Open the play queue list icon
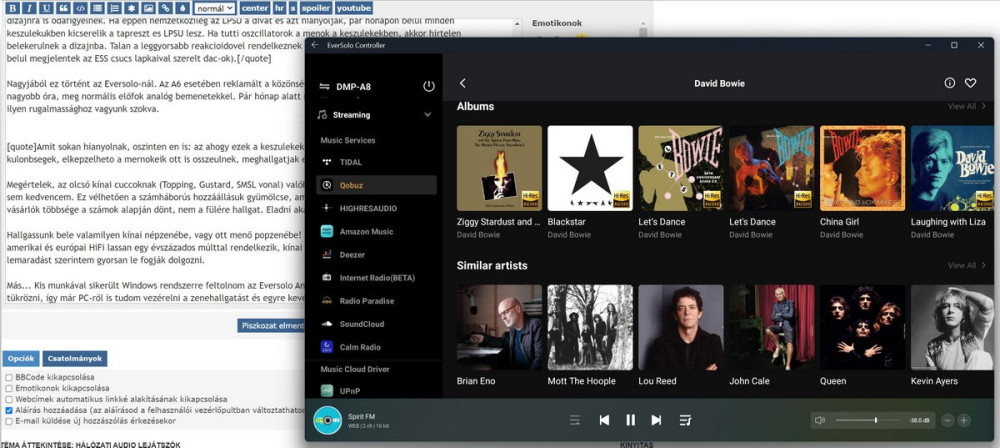 coord(685,420)
